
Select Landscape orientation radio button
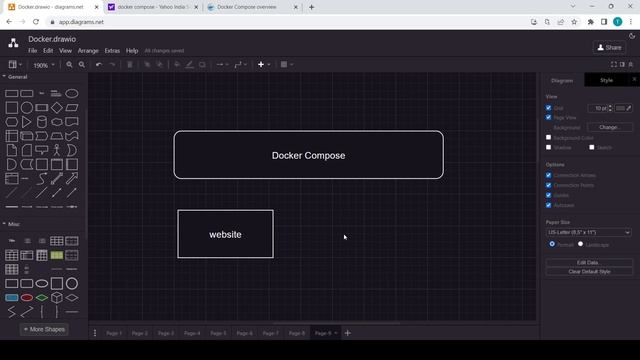click(x=580, y=244)
